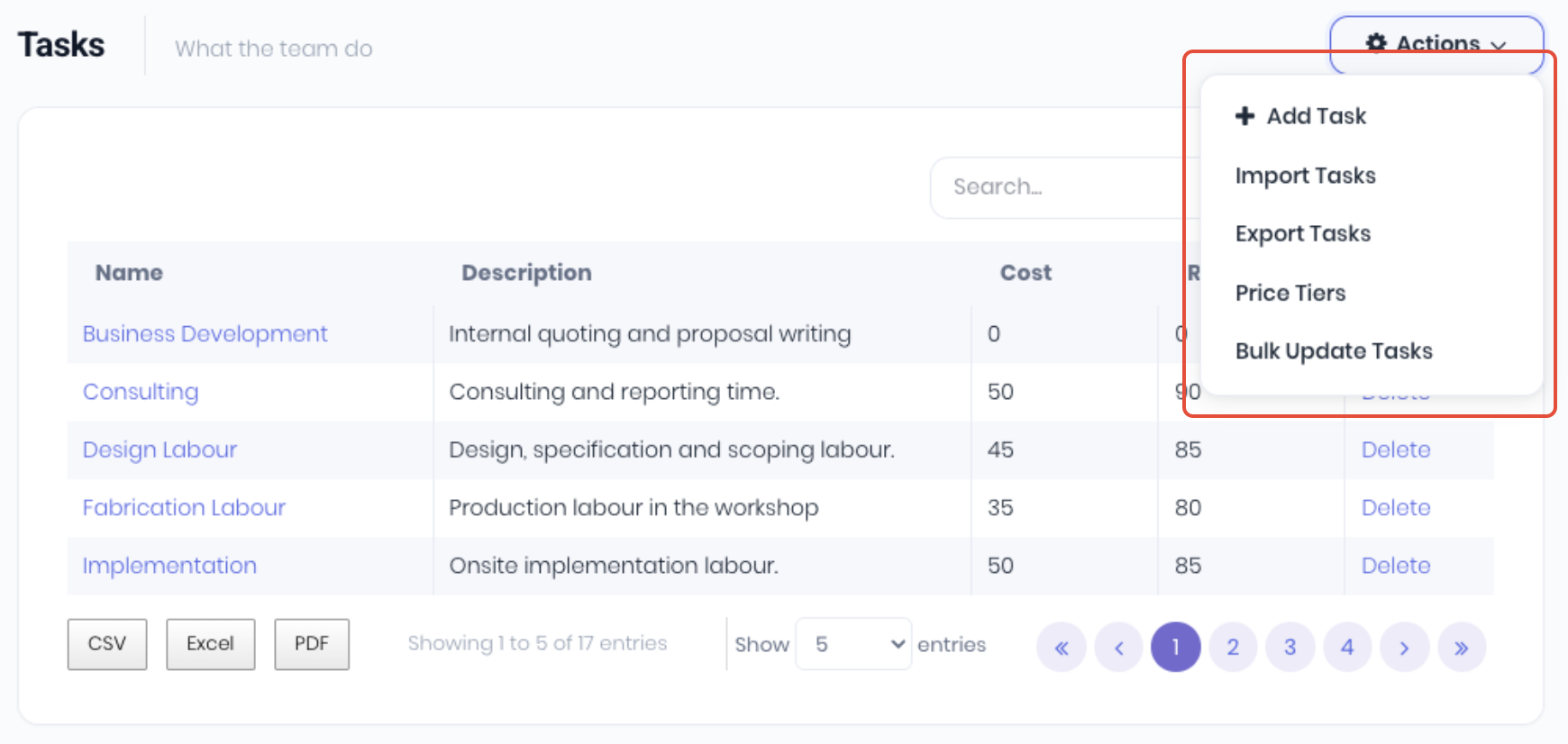The image size is (1568, 744).
Task: Select Export Tasks menu entry
Action: pyautogui.click(x=1302, y=234)
